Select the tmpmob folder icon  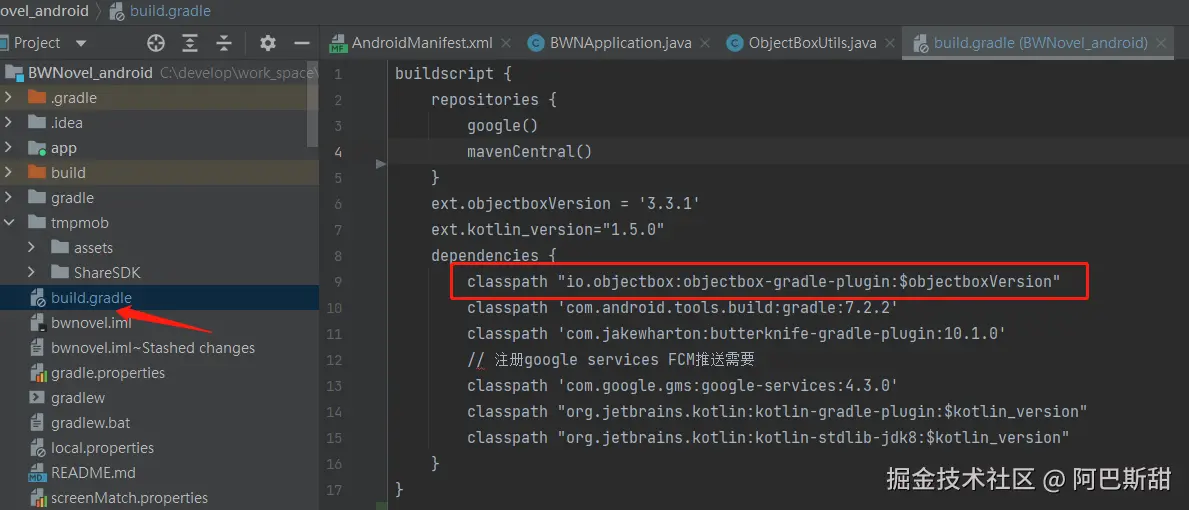coord(36,223)
